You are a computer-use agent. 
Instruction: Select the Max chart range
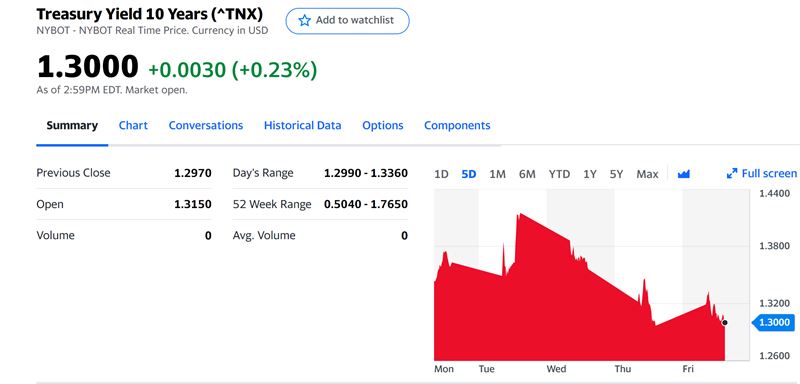click(647, 174)
